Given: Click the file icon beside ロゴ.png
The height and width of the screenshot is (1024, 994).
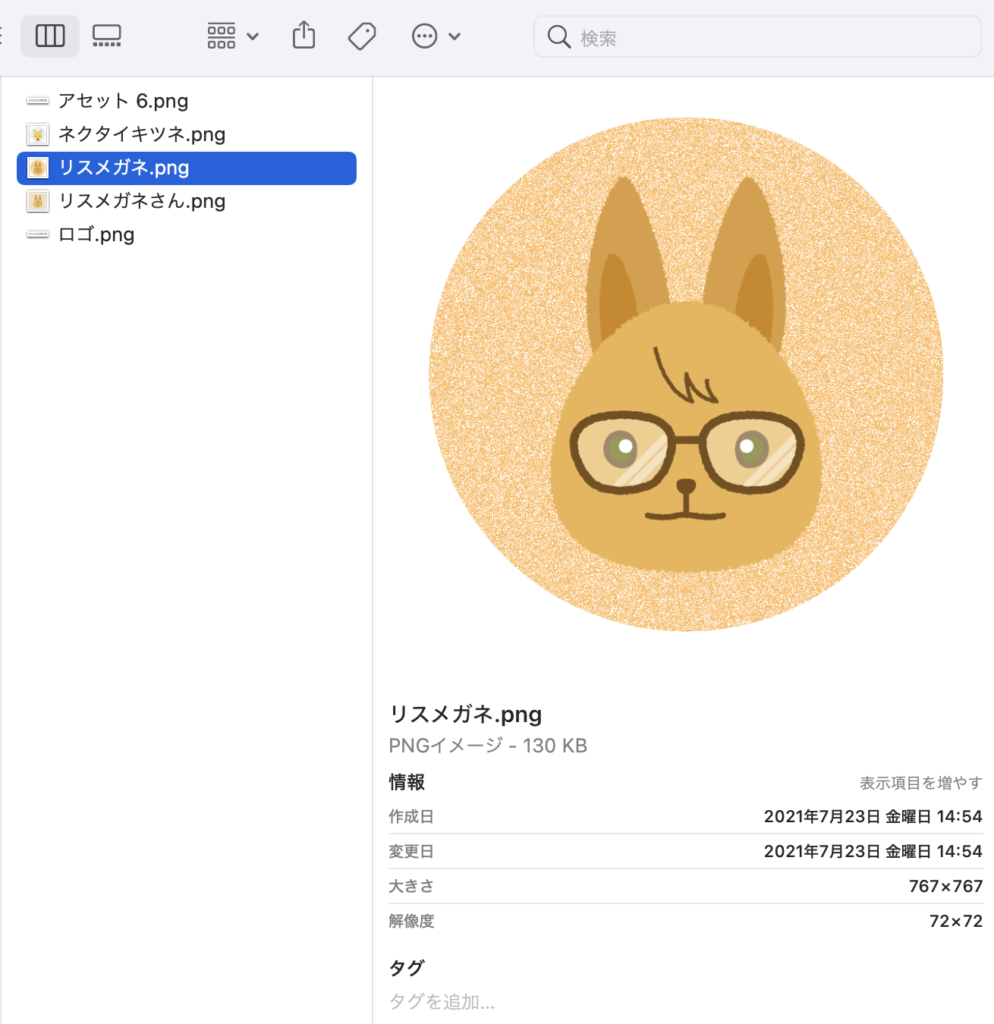Looking at the screenshot, I should tap(37, 234).
